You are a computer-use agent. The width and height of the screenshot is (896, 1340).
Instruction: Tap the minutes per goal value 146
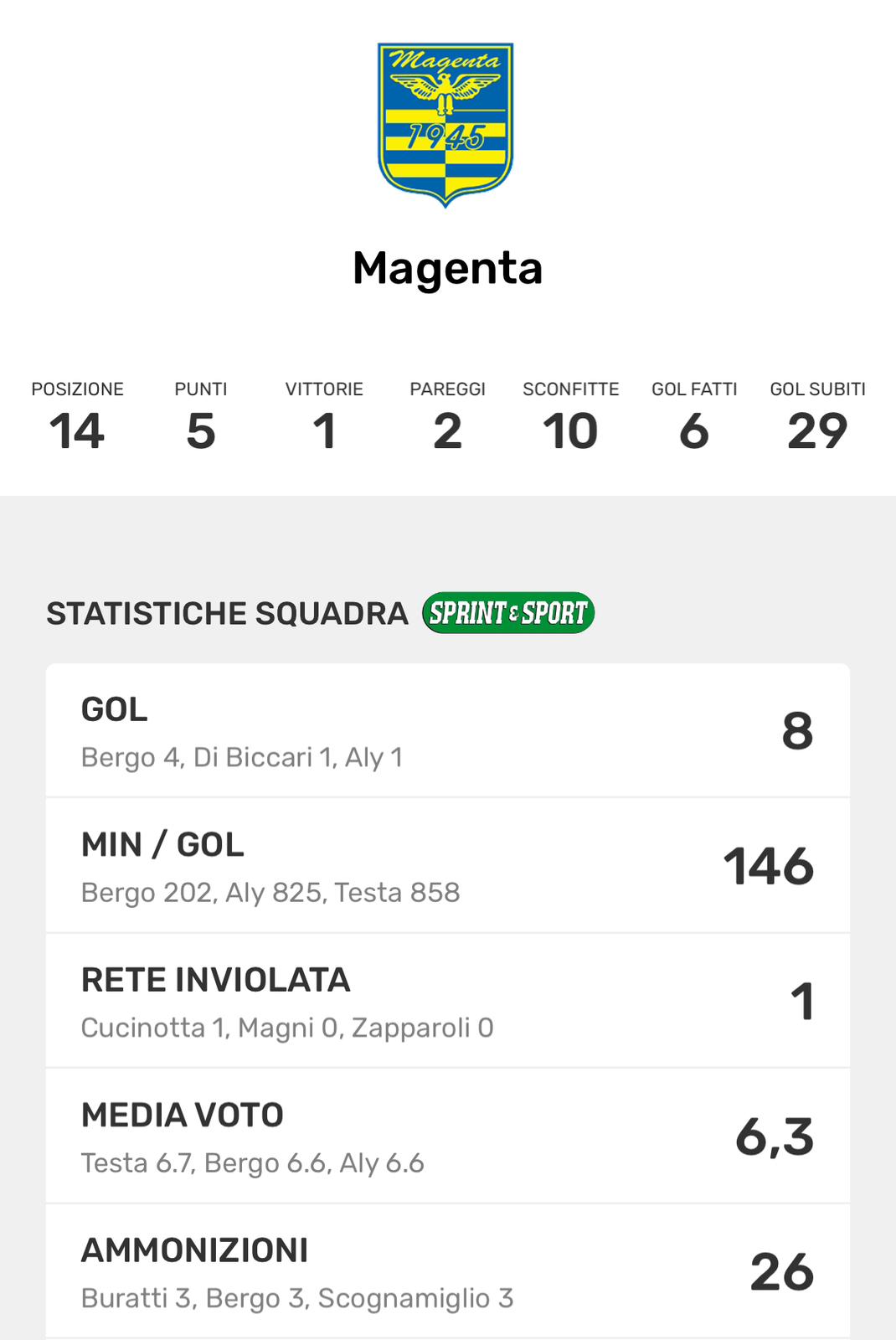click(769, 866)
